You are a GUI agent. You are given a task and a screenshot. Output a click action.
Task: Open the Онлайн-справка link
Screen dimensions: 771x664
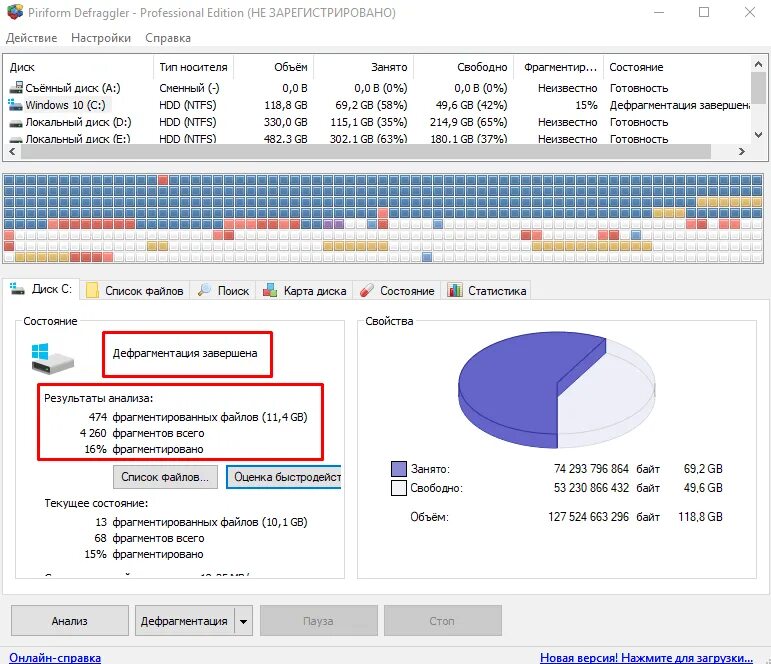pos(55,657)
